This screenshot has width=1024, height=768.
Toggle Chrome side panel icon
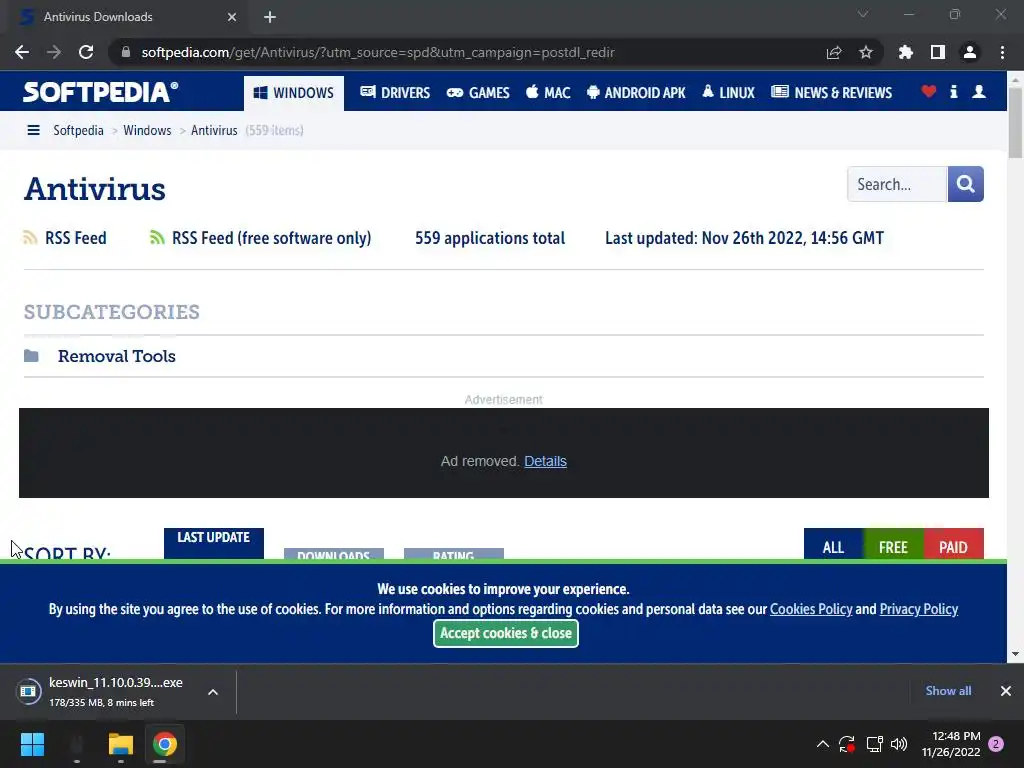pos(937,52)
